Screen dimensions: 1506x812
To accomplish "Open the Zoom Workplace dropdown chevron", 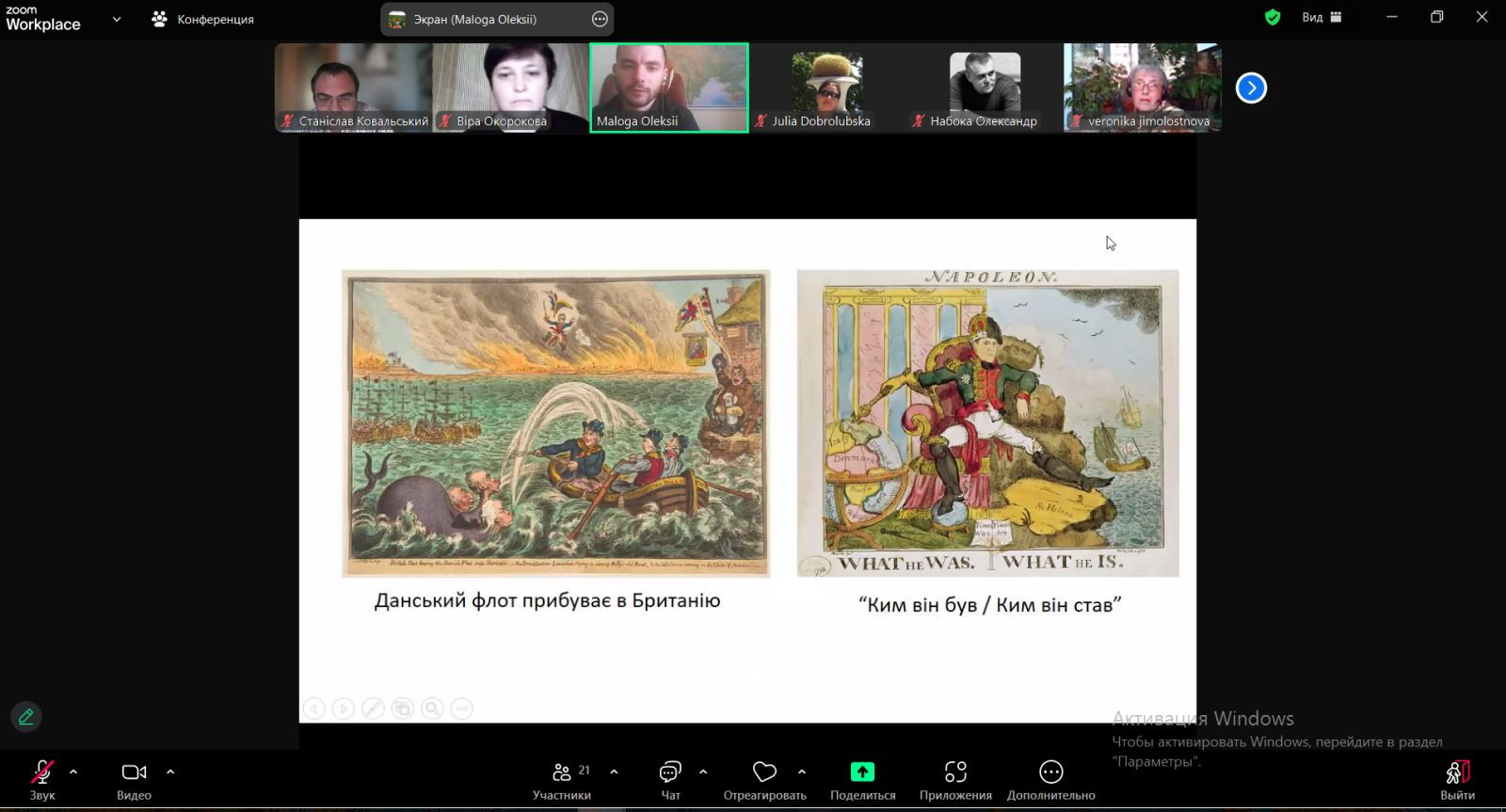I will tap(117, 19).
